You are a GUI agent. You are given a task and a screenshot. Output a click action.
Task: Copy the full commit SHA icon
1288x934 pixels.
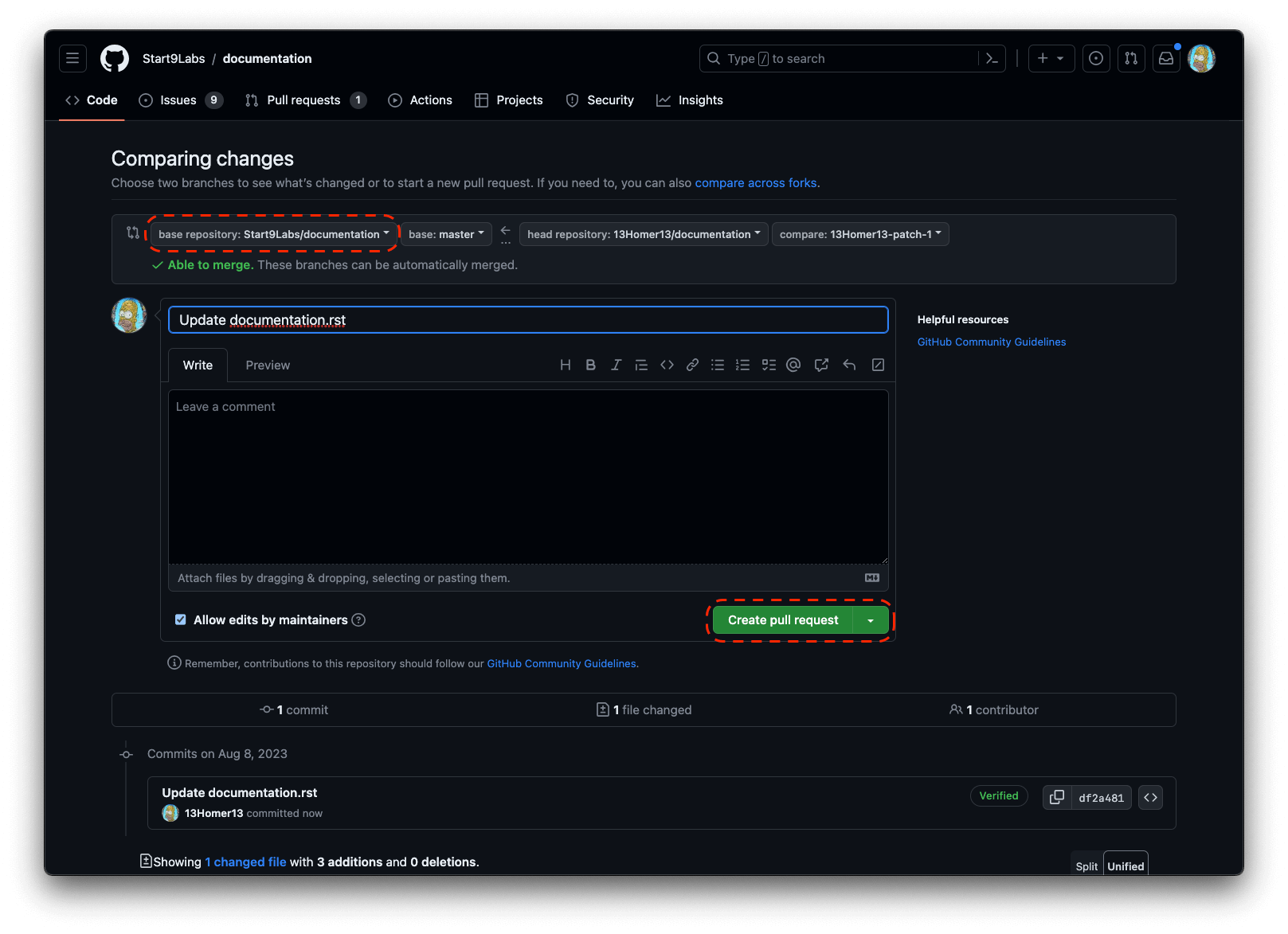[x=1057, y=797]
